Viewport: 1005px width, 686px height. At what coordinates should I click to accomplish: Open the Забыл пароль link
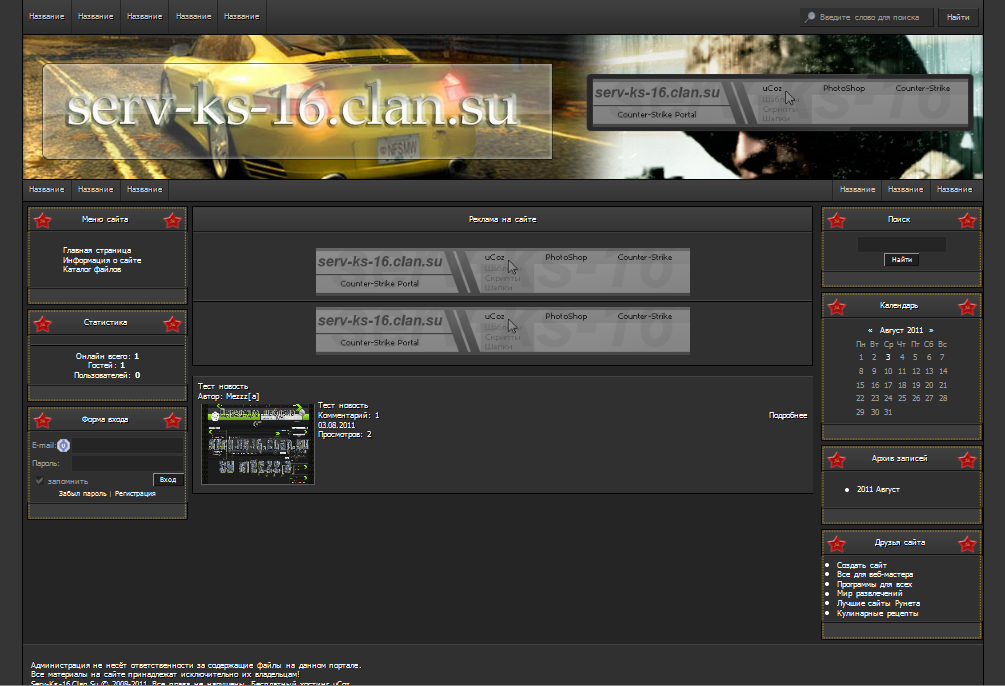[x=83, y=494]
